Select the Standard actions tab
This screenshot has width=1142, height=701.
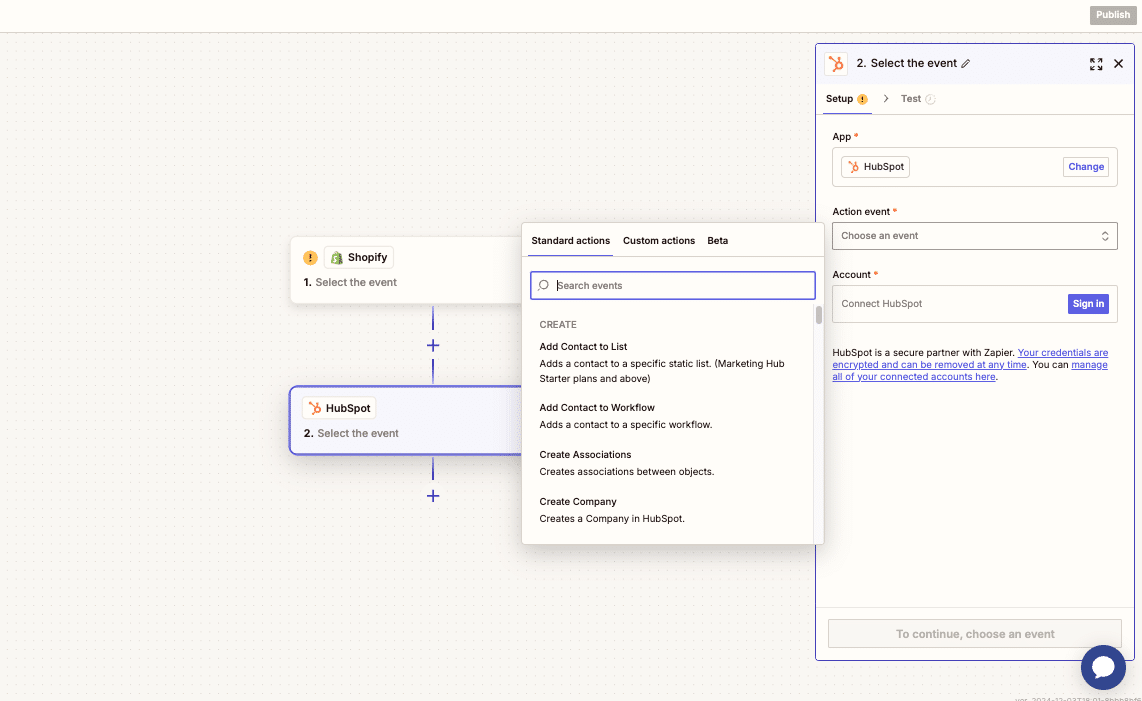tap(570, 240)
